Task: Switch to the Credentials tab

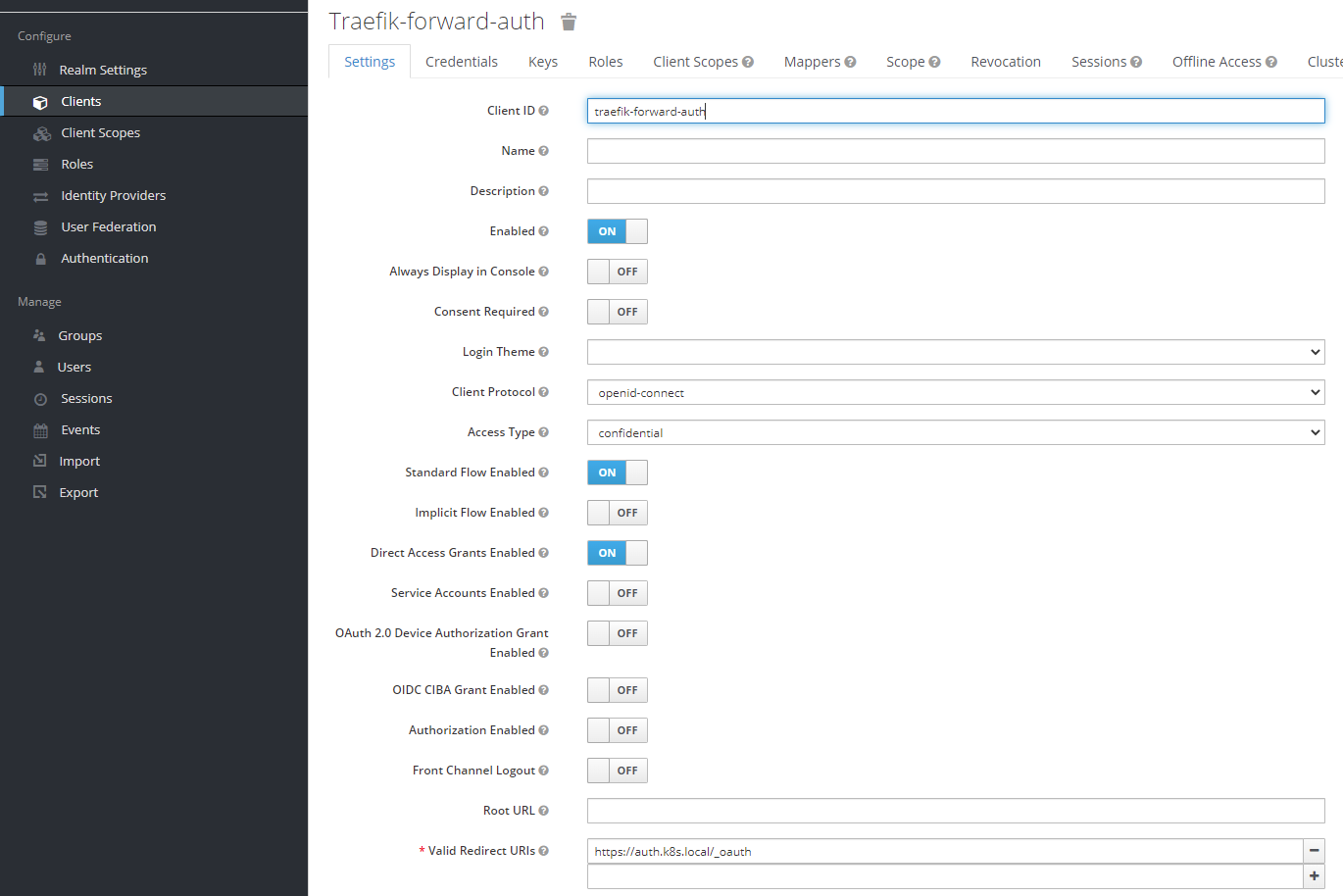Action: coord(462,62)
